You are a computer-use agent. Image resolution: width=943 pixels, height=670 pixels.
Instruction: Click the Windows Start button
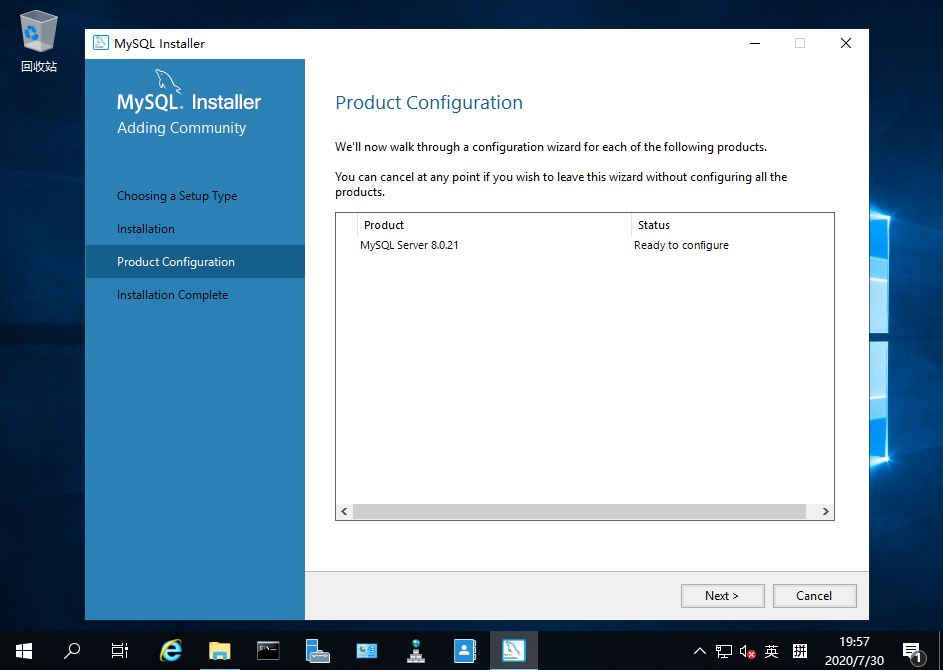pyautogui.click(x=23, y=650)
